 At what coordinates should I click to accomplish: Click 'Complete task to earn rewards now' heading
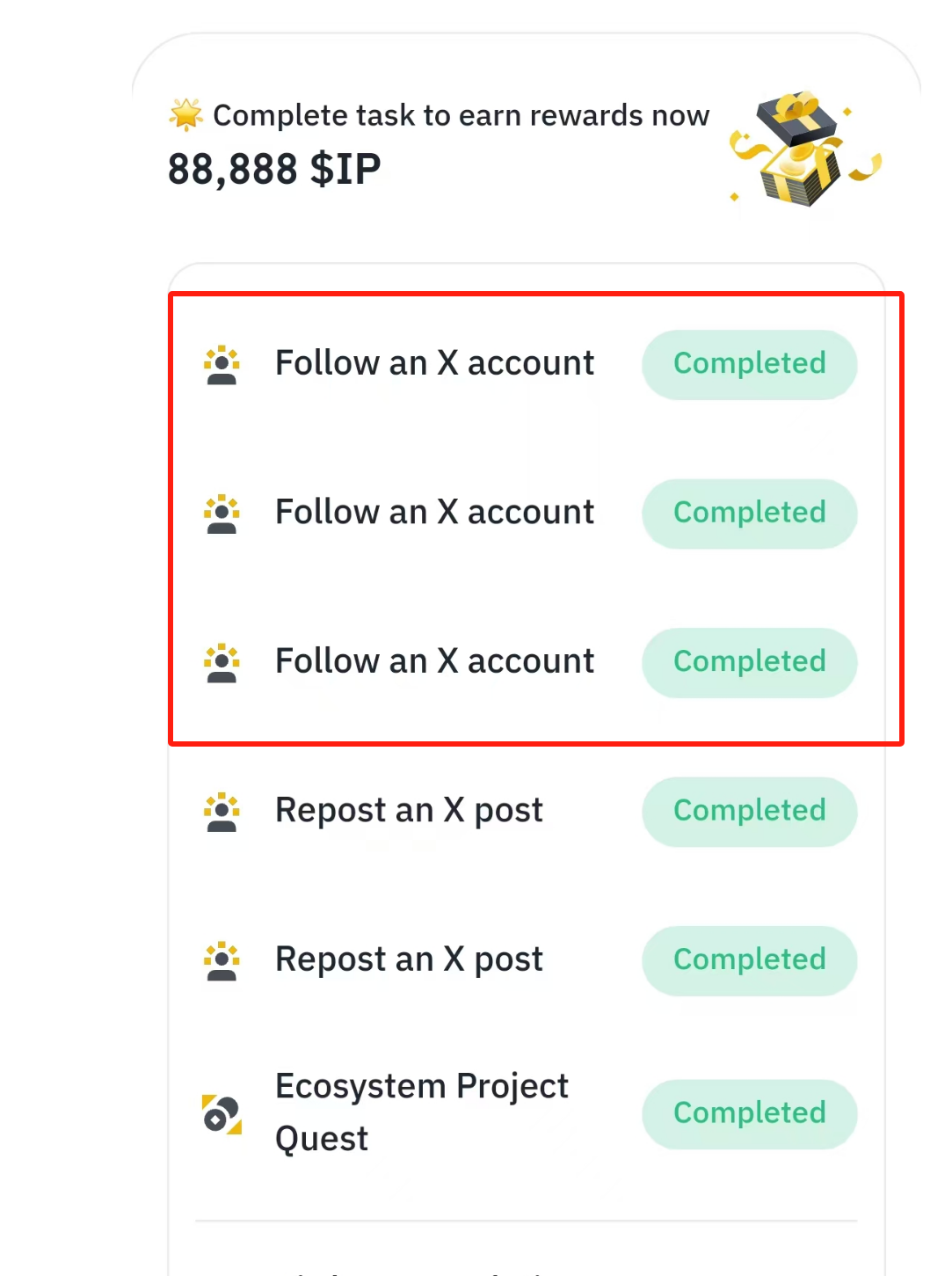click(x=461, y=115)
